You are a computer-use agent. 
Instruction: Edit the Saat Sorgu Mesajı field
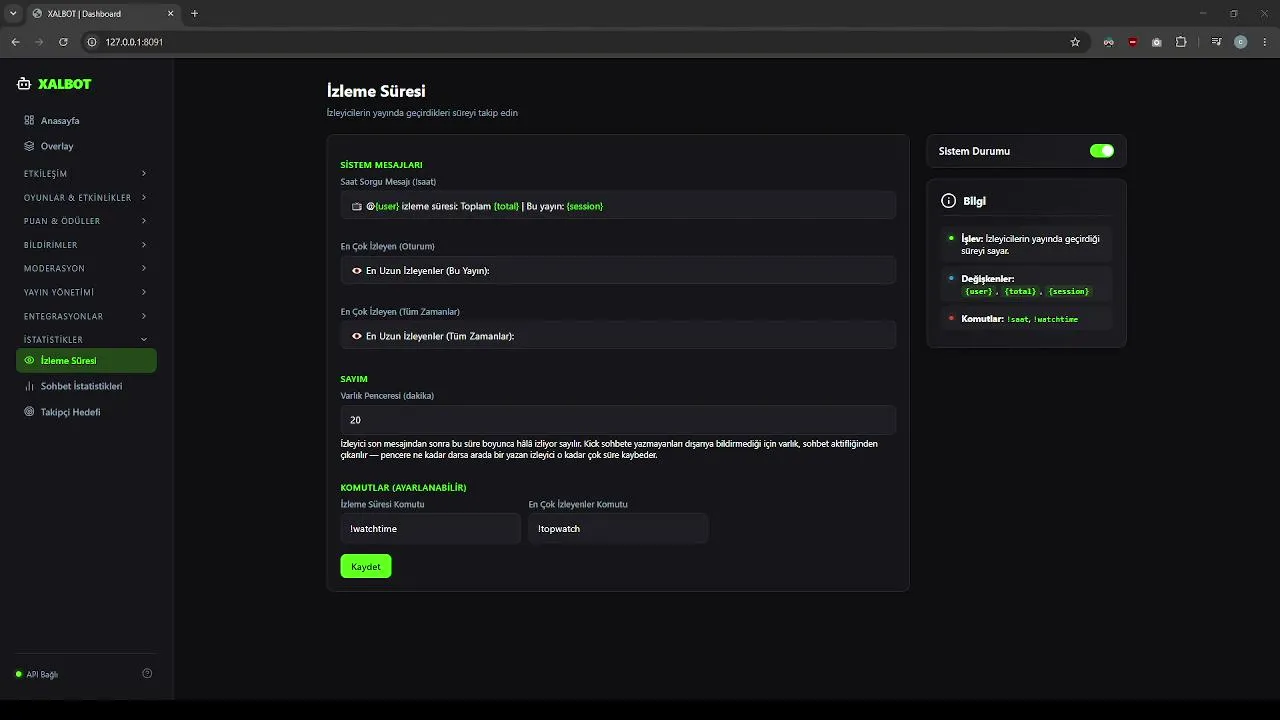[x=618, y=206]
